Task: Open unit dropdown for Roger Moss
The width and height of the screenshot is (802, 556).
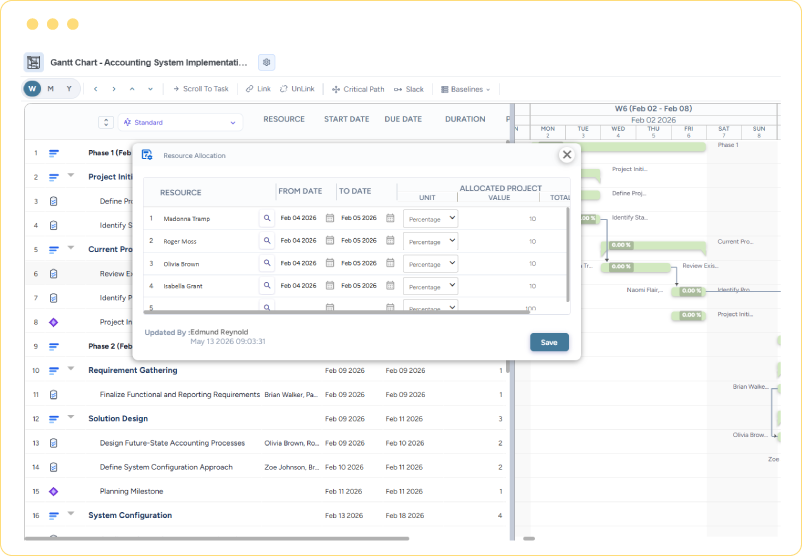Action: pyautogui.click(x=430, y=241)
